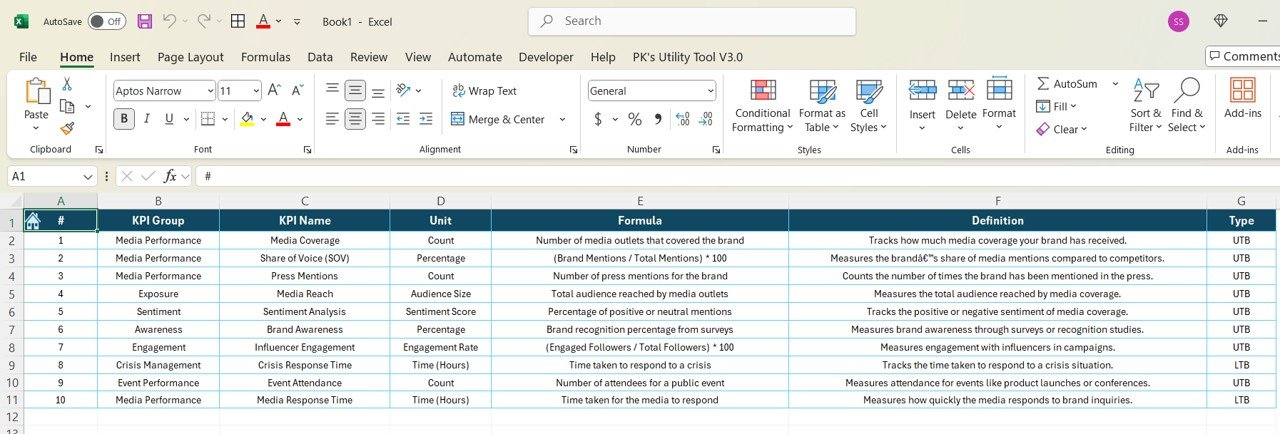1280x434 pixels.
Task: Open the Add-ins pane
Action: (1242, 100)
